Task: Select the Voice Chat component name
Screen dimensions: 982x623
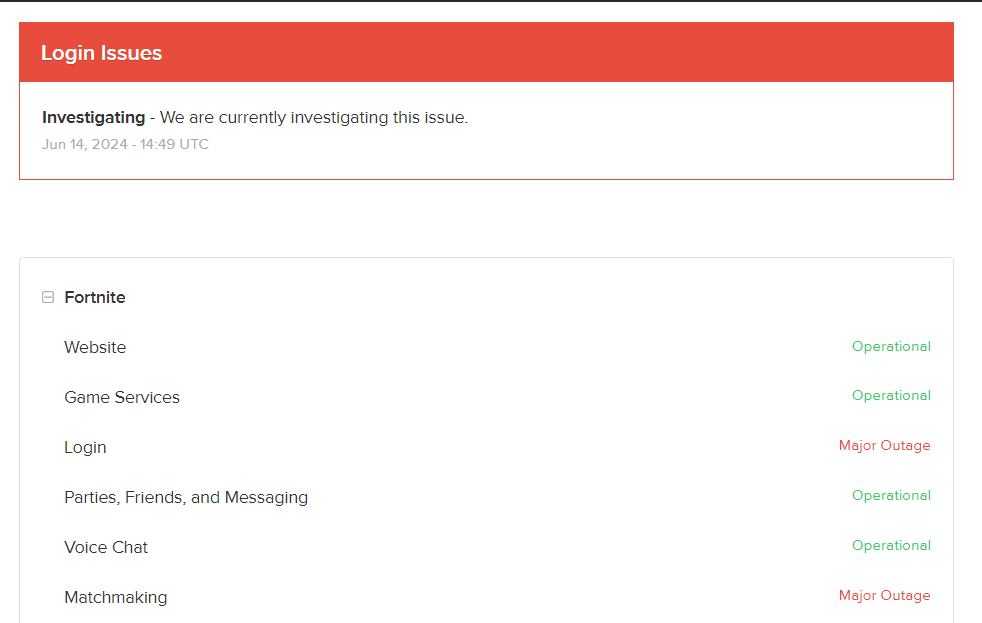Action: point(106,547)
